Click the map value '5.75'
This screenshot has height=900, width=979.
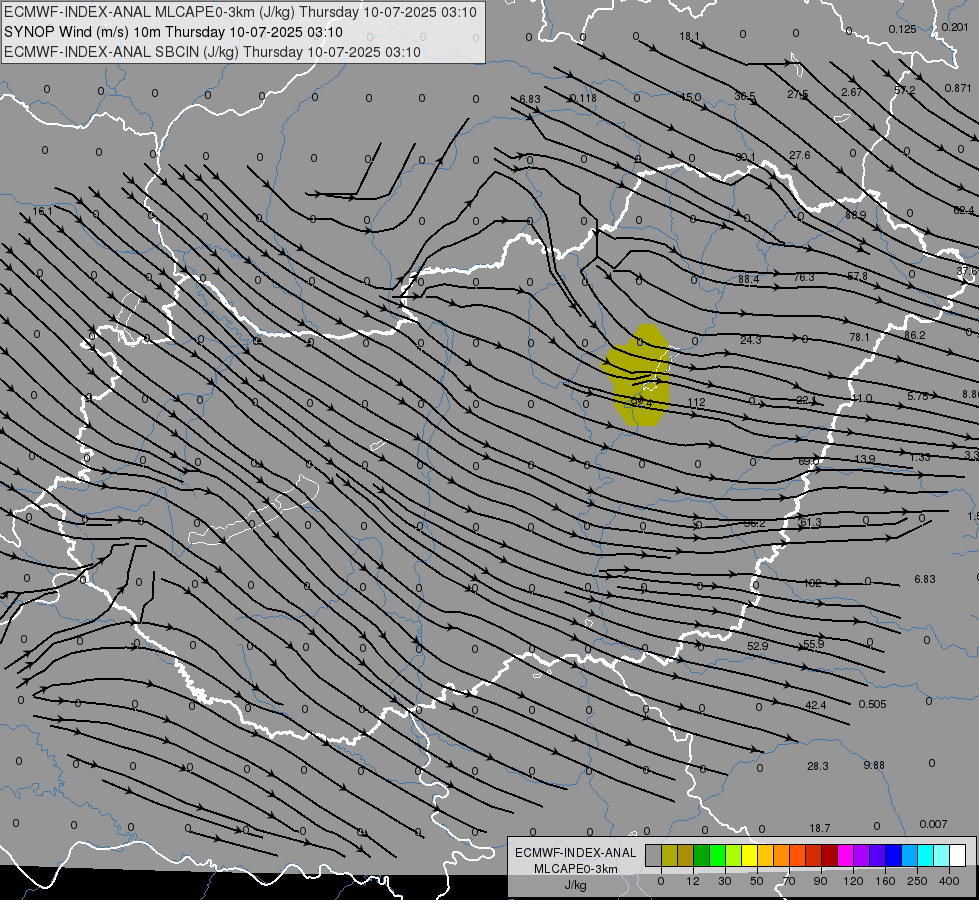[x=917, y=396]
